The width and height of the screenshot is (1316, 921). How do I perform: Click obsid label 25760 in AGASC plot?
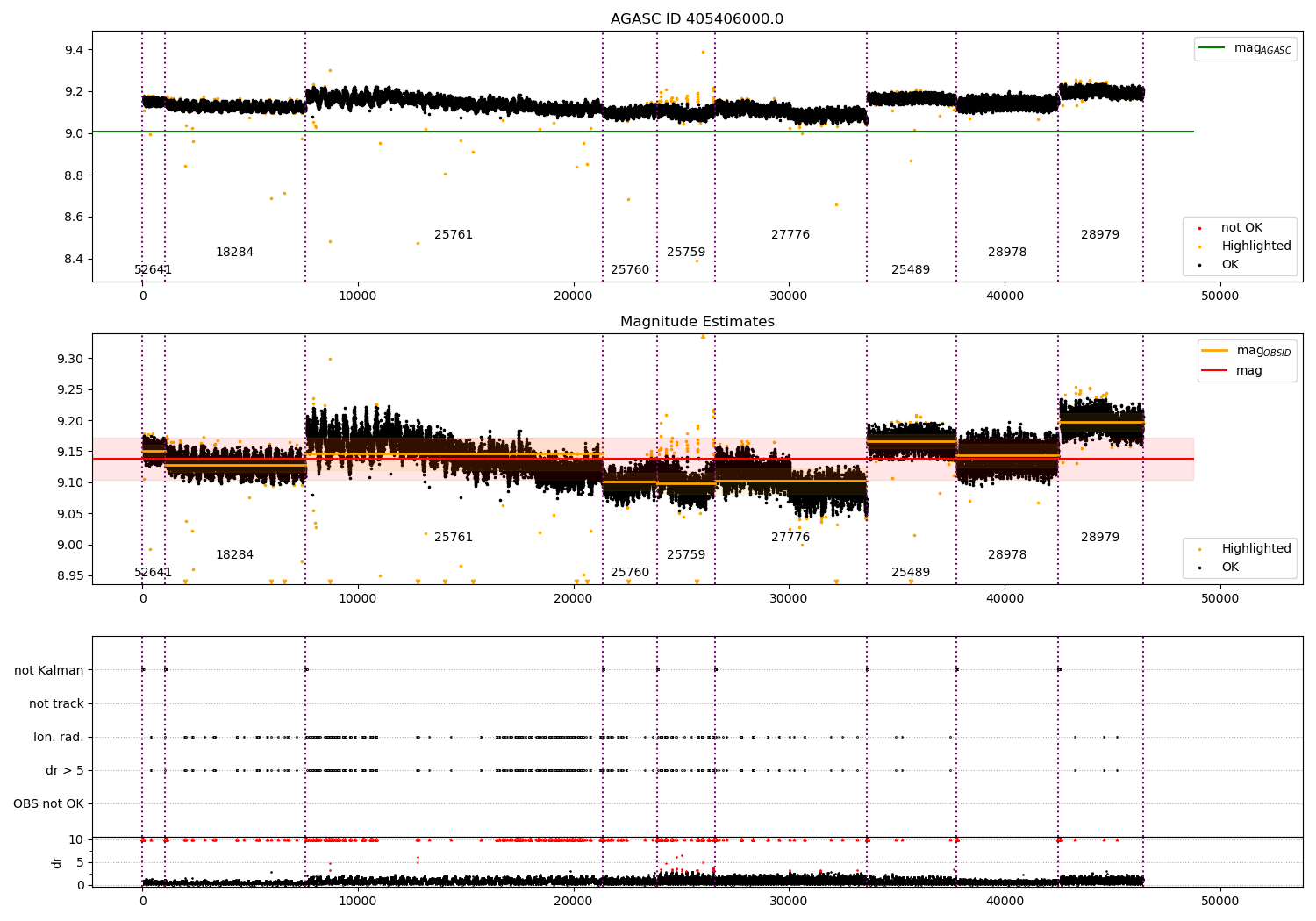tap(630, 270)
